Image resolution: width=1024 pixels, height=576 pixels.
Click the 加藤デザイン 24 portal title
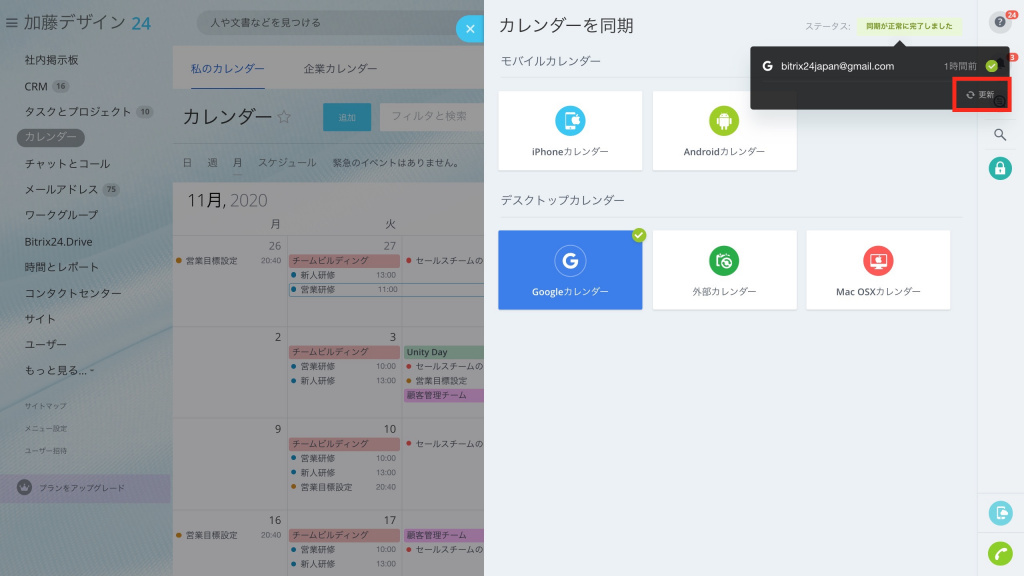point(88,23)
